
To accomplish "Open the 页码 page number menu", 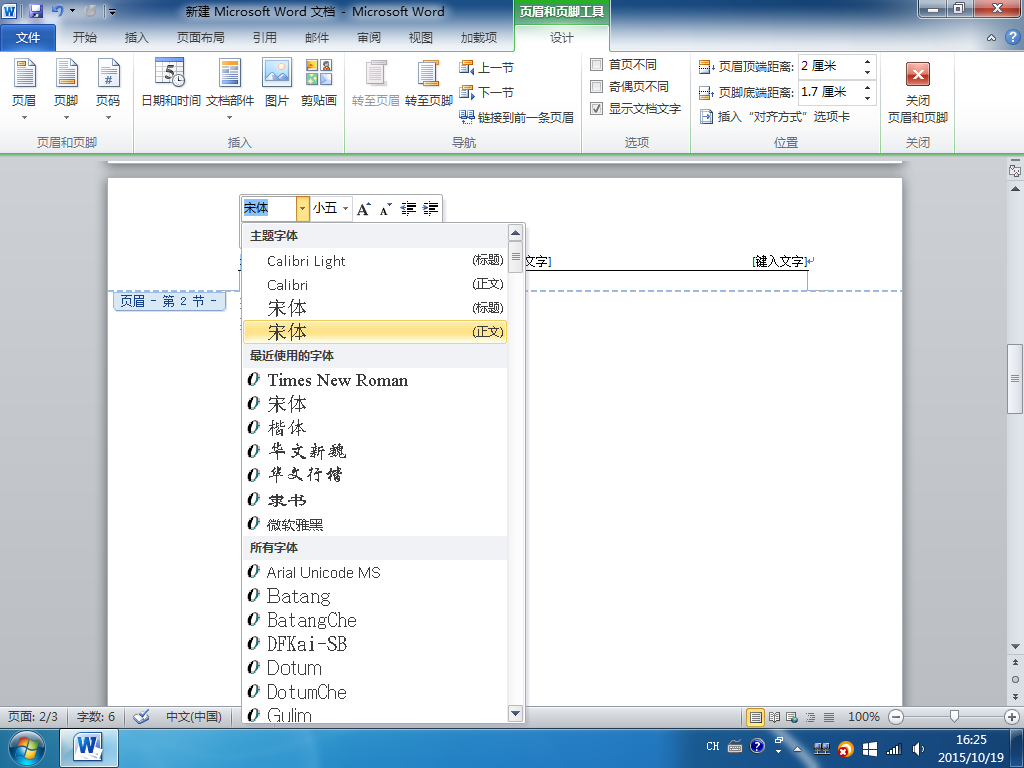I will point(108,89).
